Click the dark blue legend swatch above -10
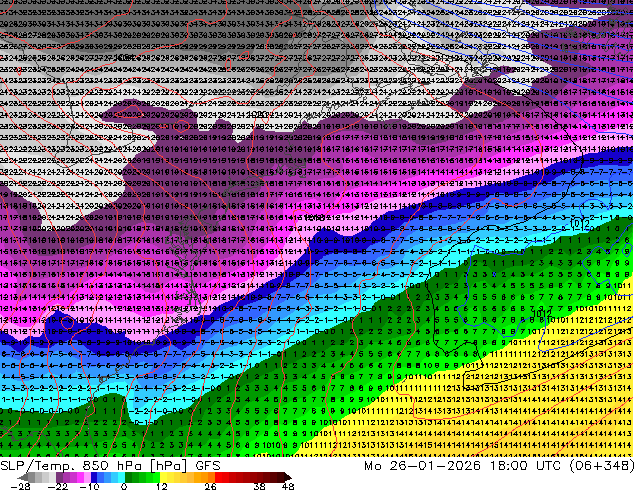634x490 pixels. 94,477
